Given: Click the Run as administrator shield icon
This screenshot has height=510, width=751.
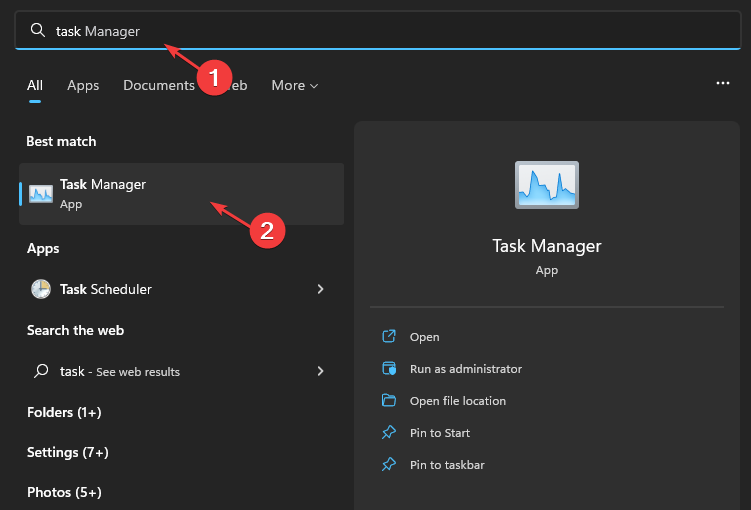Looking at the screenshot, I should pyautogui.click(x=389, y=368).
